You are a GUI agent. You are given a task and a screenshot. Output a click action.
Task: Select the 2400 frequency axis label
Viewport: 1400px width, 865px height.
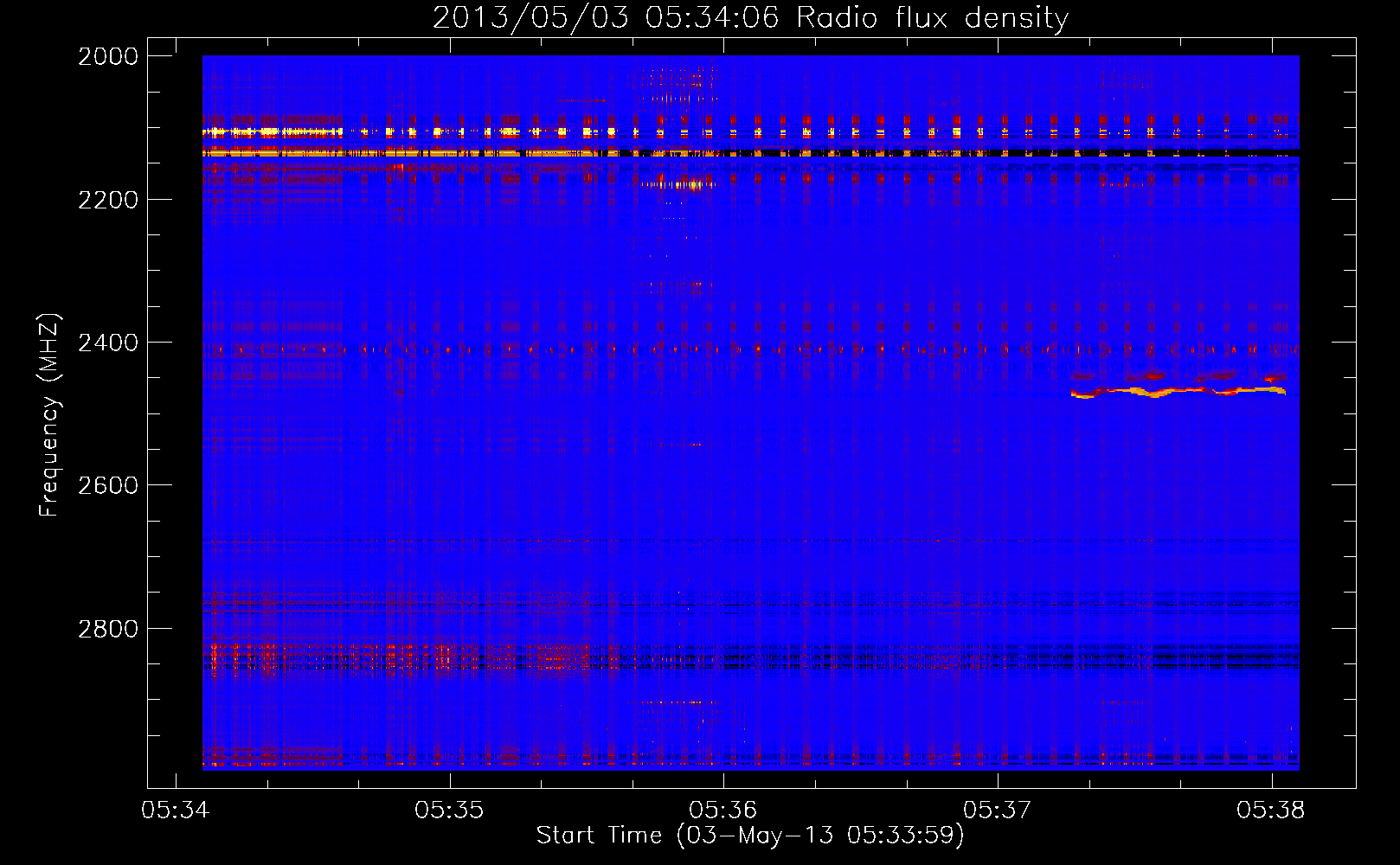108,343
